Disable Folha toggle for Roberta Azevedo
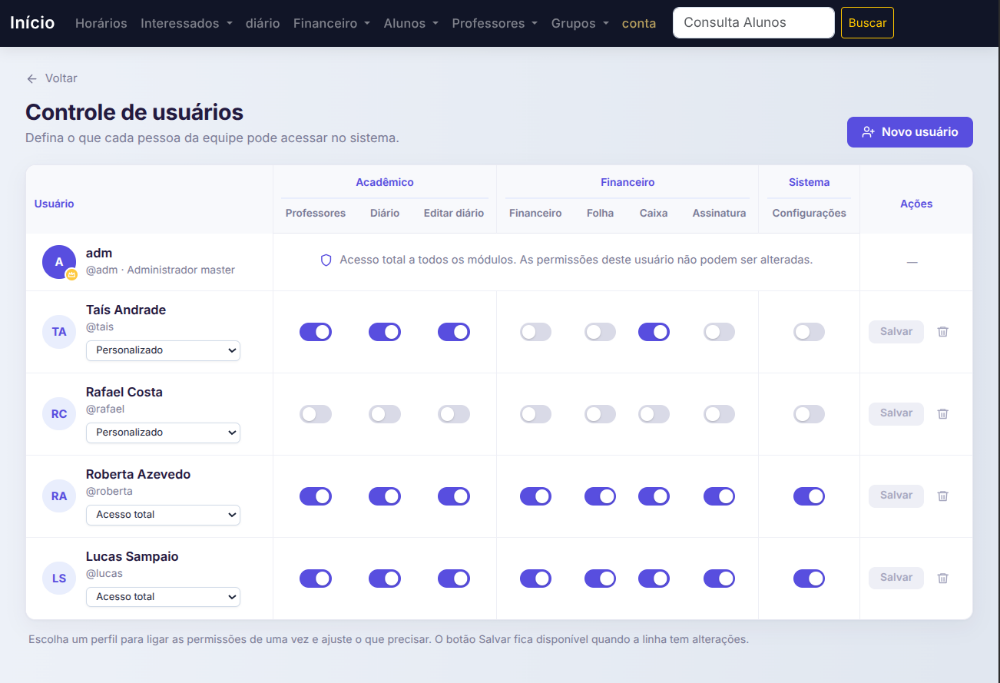1000x683 pixels. (x=600, y=496)
